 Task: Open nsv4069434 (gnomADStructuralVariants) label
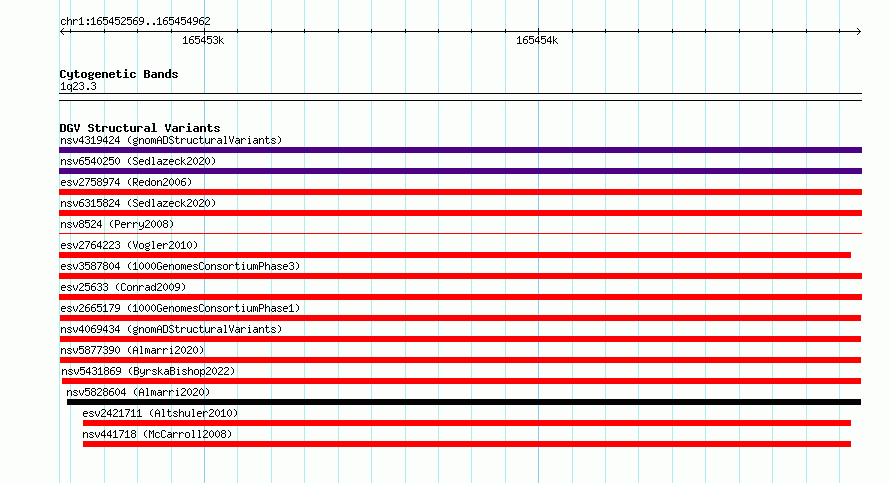coord(171,329)
